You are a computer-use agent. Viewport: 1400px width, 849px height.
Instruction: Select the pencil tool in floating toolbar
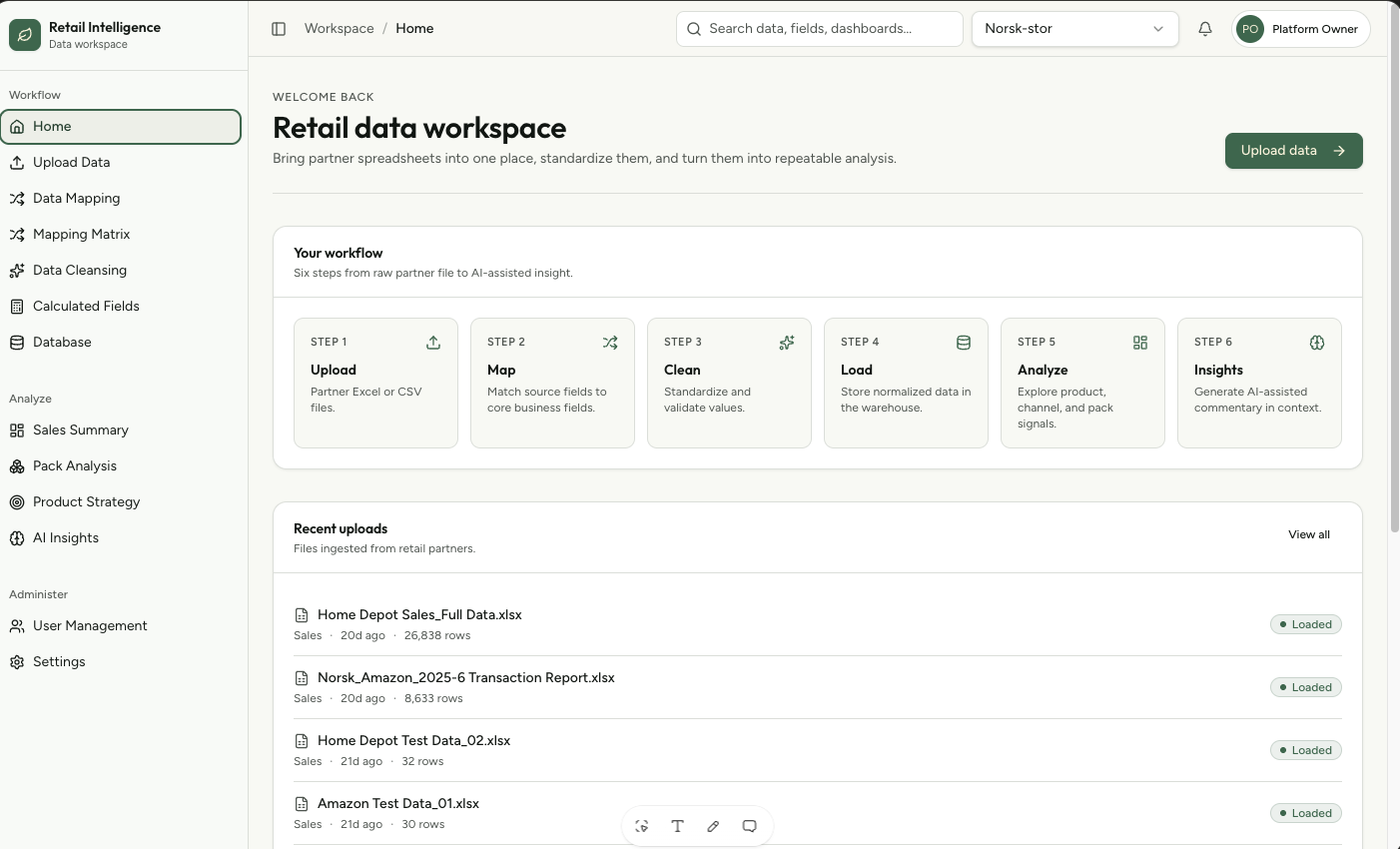click(713, 826)
